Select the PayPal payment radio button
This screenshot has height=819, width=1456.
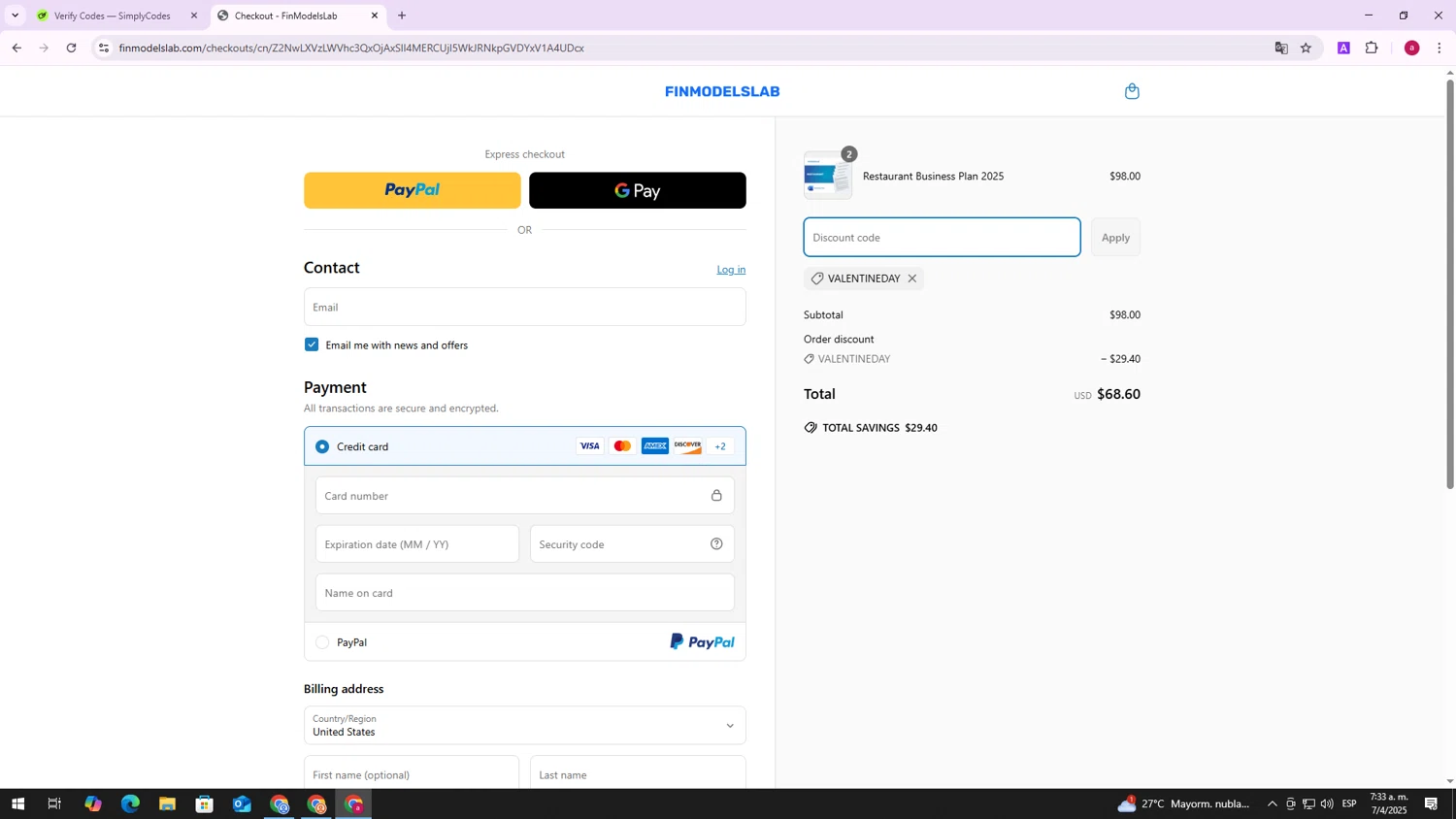(x=322, y=642)
